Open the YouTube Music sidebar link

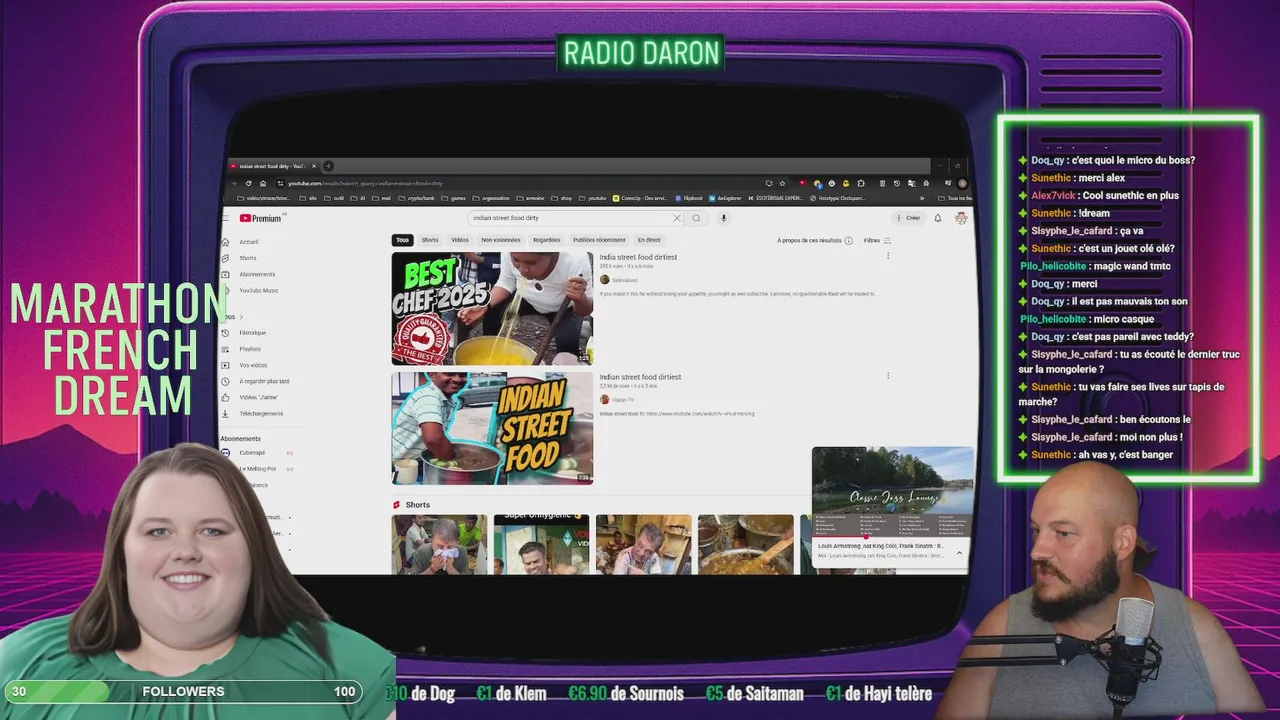point(259,290)
